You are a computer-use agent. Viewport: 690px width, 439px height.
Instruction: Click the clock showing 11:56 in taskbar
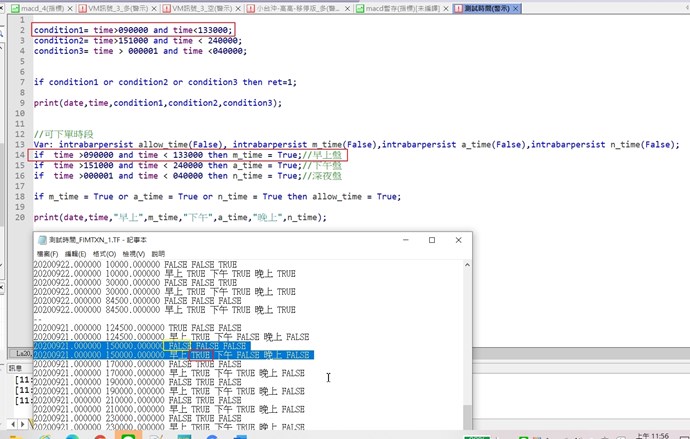pos(655,435)
